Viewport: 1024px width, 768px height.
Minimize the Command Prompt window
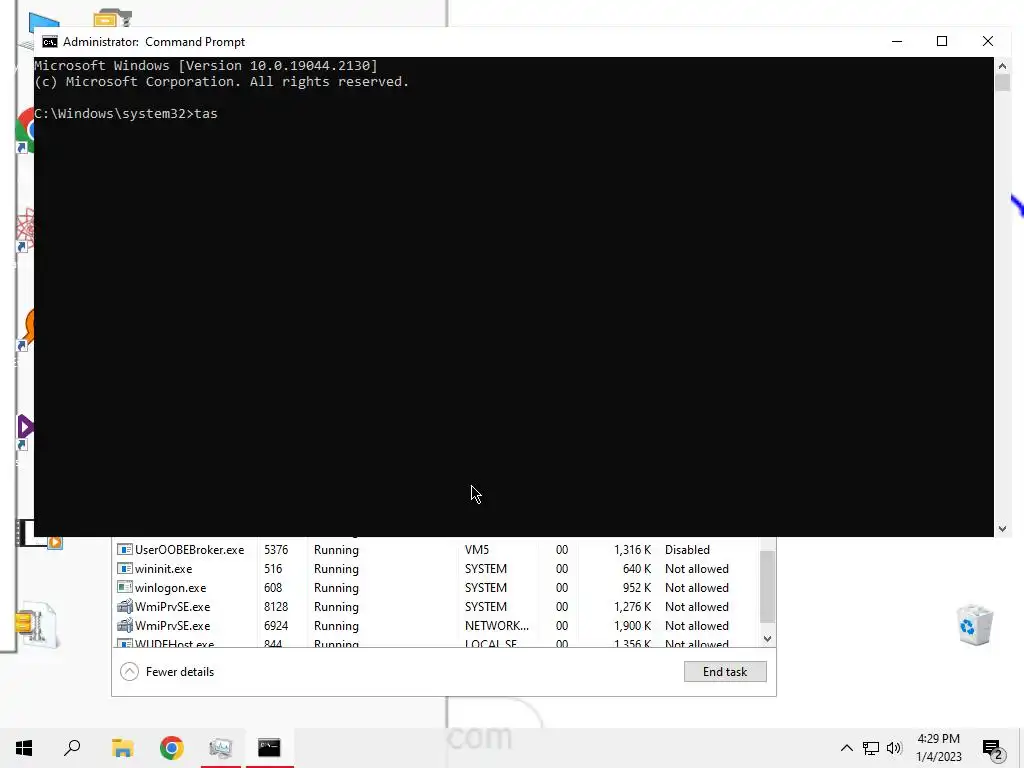pyautogui.click(x=897, y=41)
